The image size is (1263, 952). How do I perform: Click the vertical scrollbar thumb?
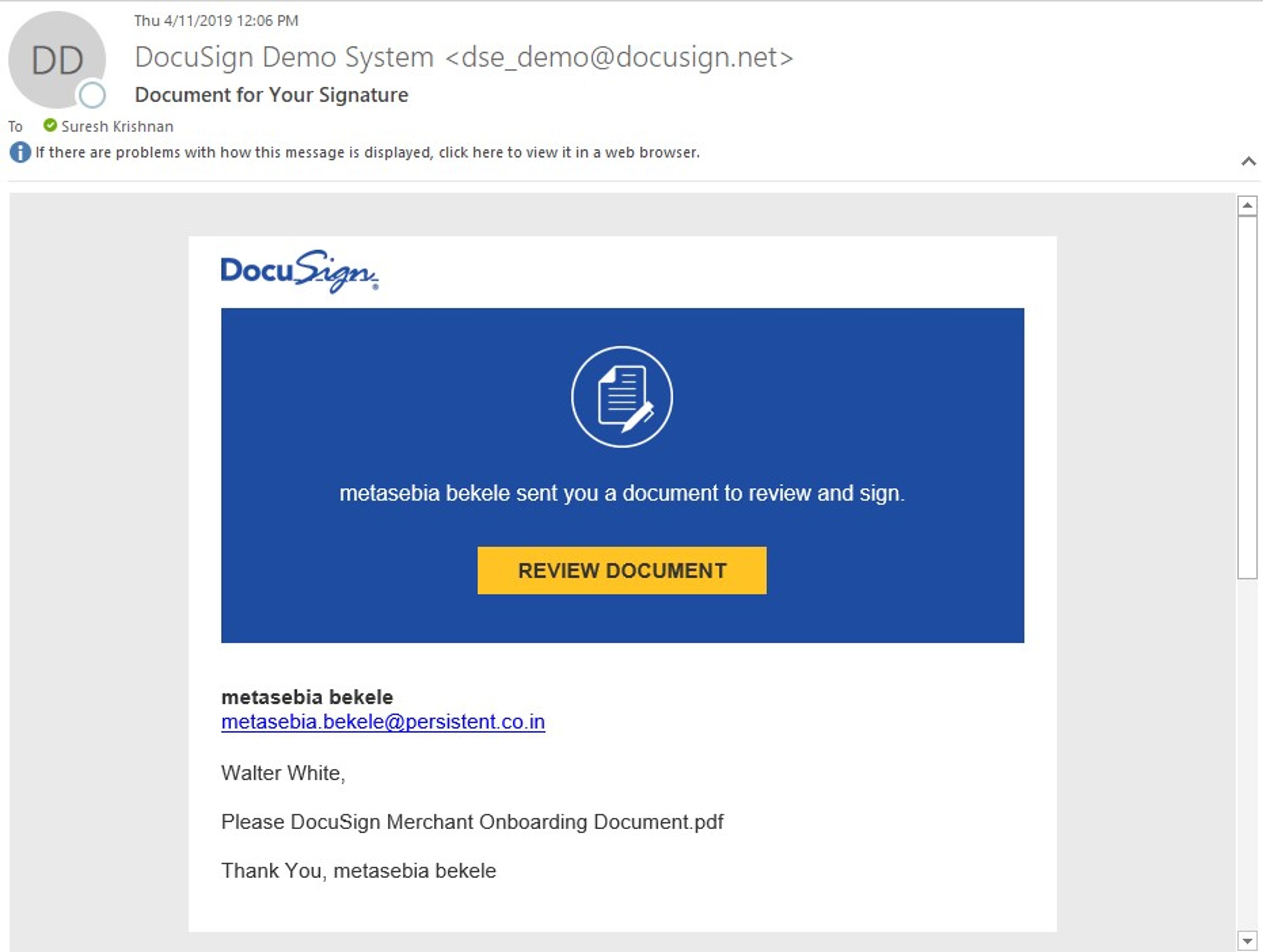click(x=1247, y=397)
